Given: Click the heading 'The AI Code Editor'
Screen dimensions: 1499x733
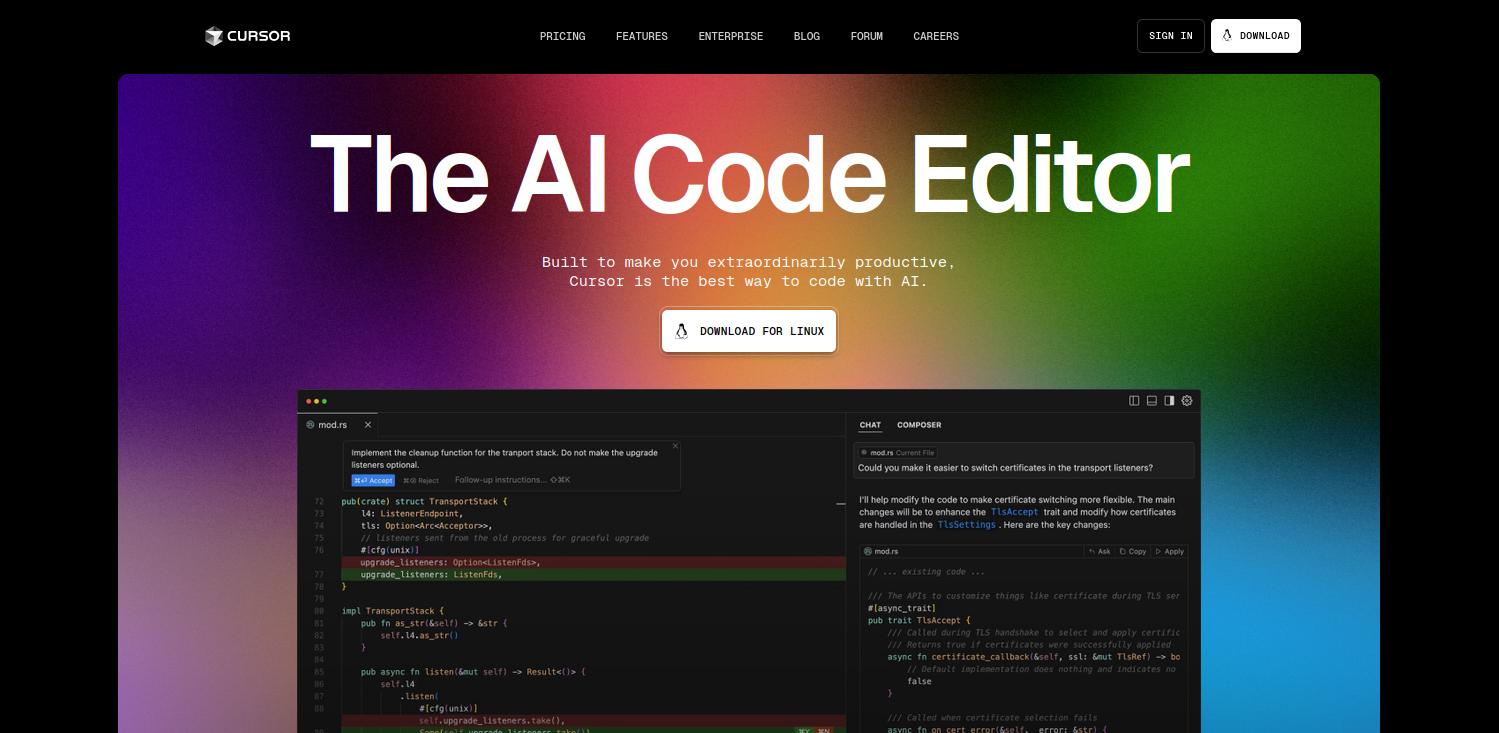Looking at the screenshot, I should click(749, 173).
